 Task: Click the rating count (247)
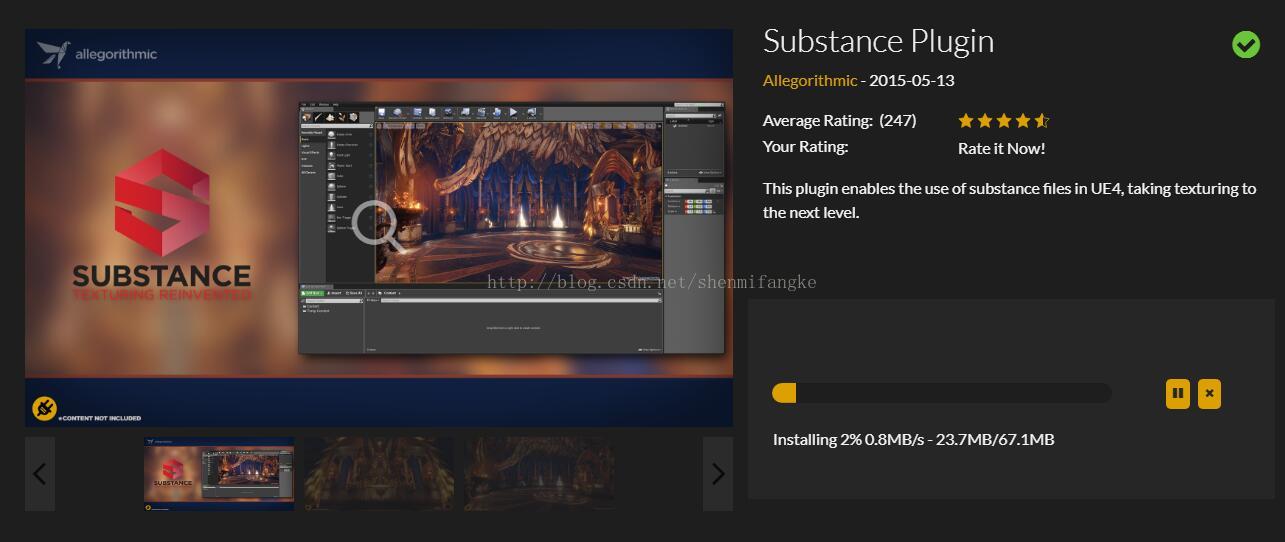pos(897,120)
